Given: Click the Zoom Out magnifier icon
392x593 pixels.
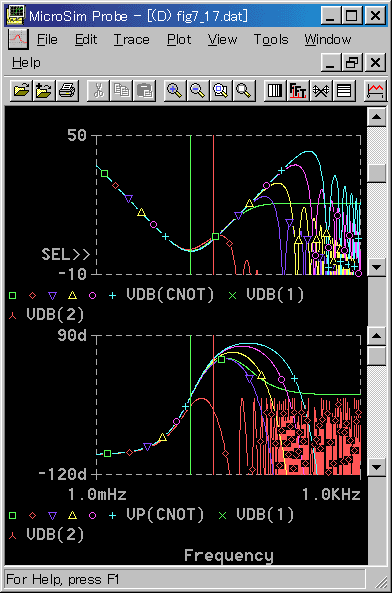Looking at the screenshot, I should (198, 91).
